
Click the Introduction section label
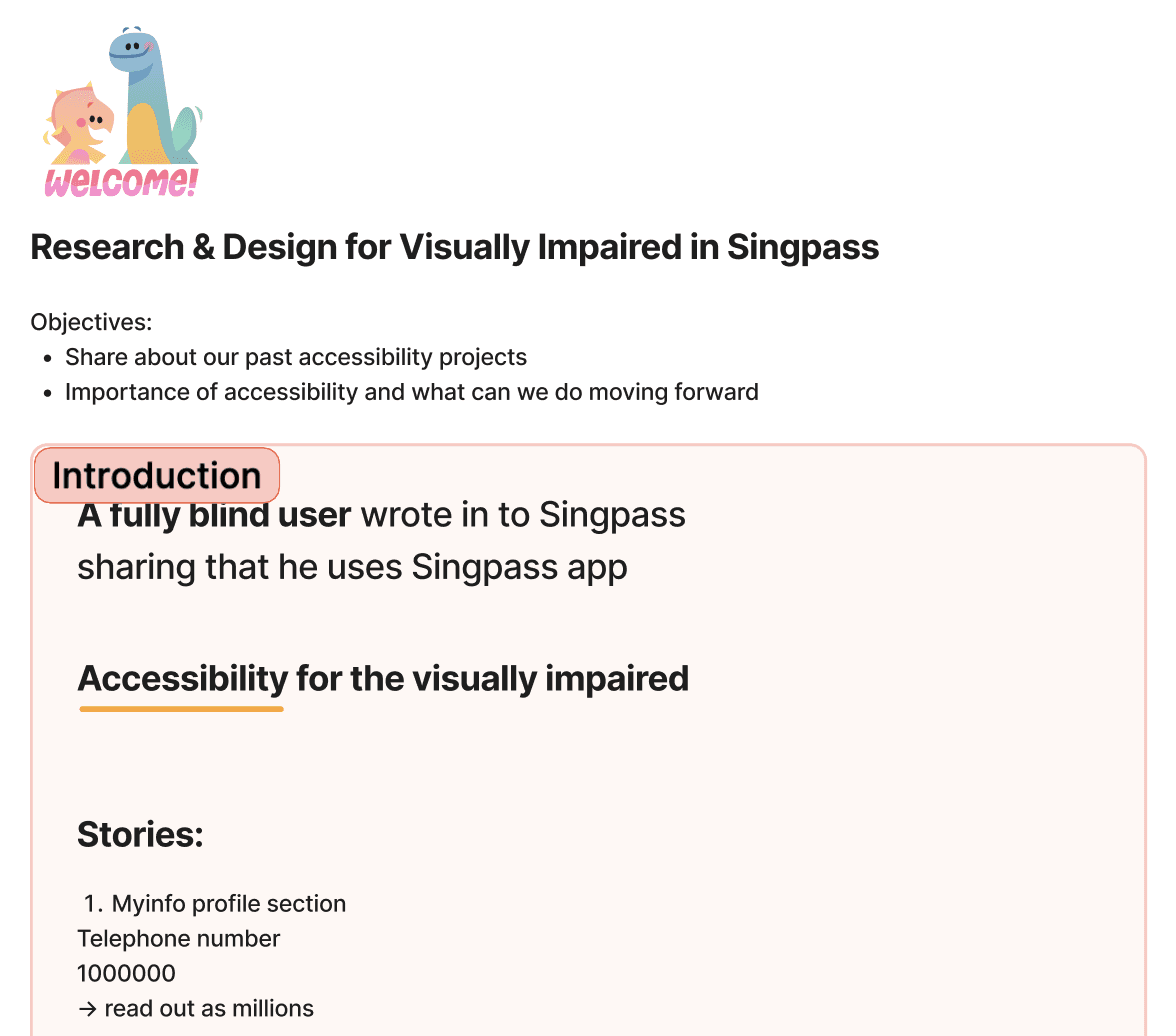point(157,476)
